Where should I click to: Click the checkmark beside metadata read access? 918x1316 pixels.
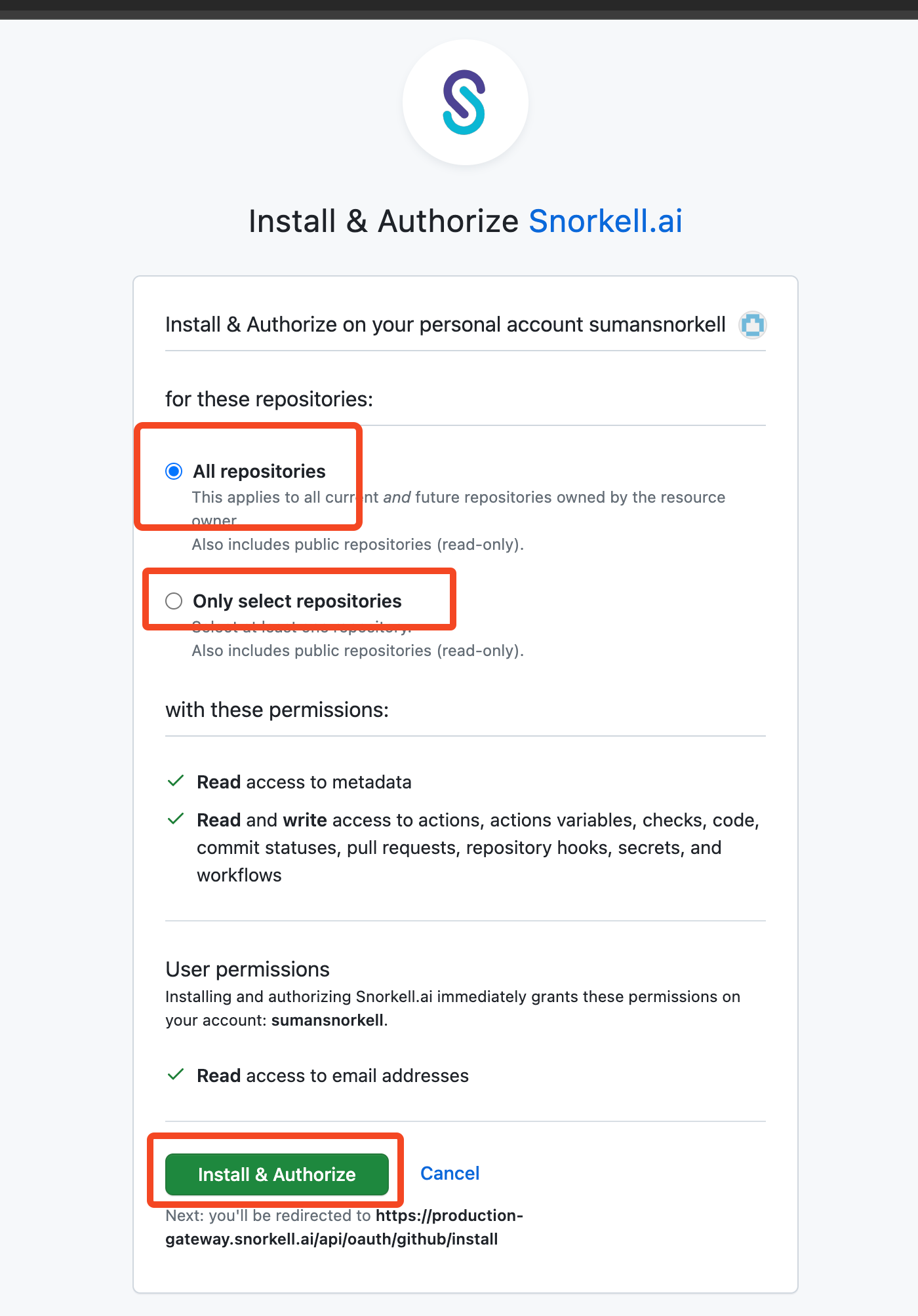point(176,781)
